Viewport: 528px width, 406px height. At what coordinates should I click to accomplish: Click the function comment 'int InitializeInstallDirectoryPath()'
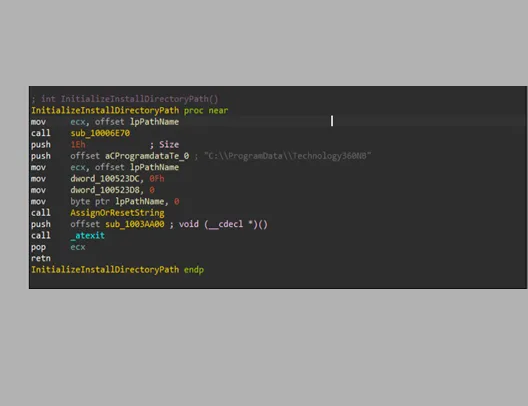(x=130, y=99)
